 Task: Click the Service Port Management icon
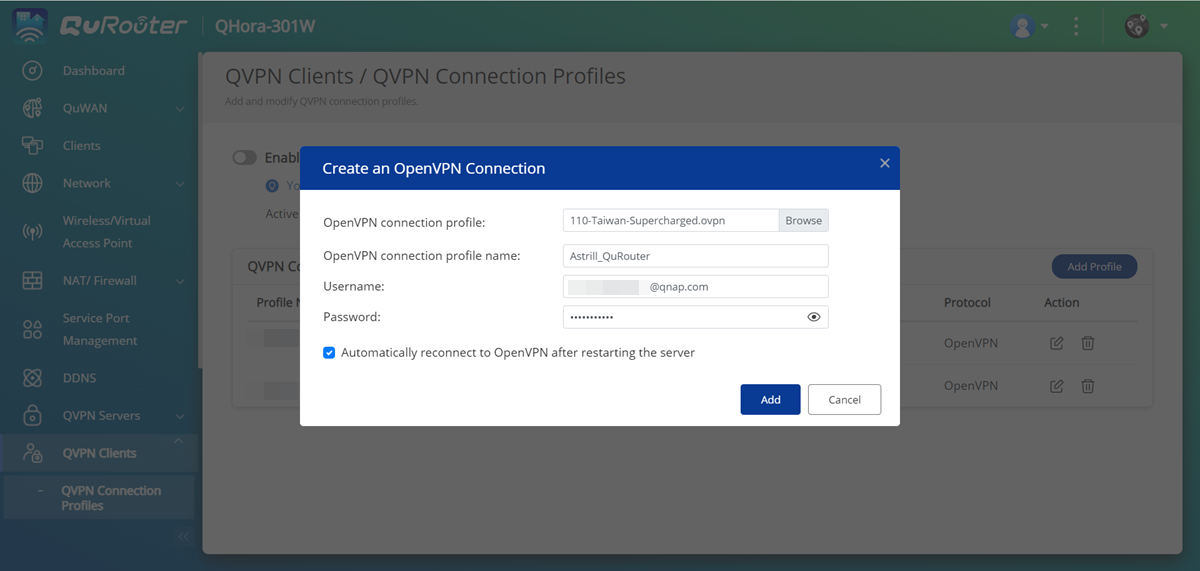(32, 329)
